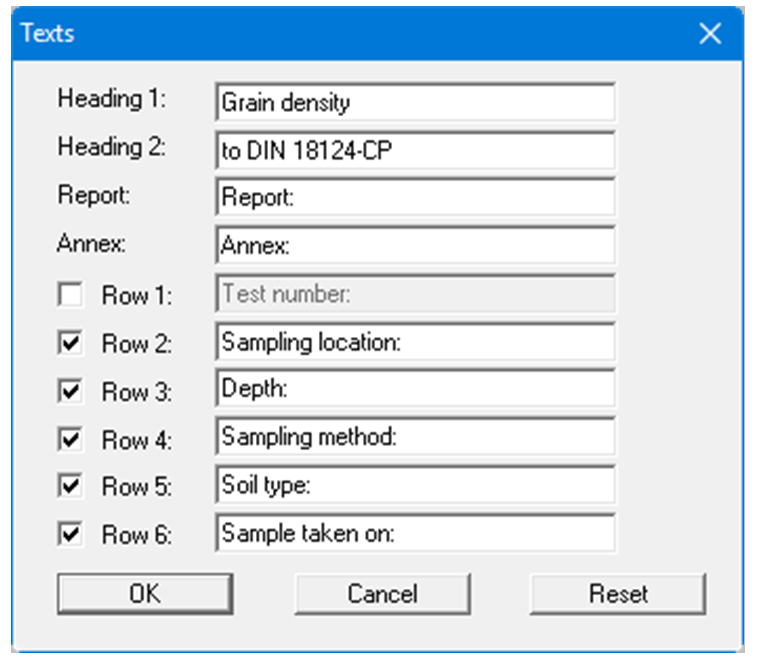The height and width of the screenshot is (670, 757).
Task: Toggle the Row 4 checkbox off
Action: 70,439
